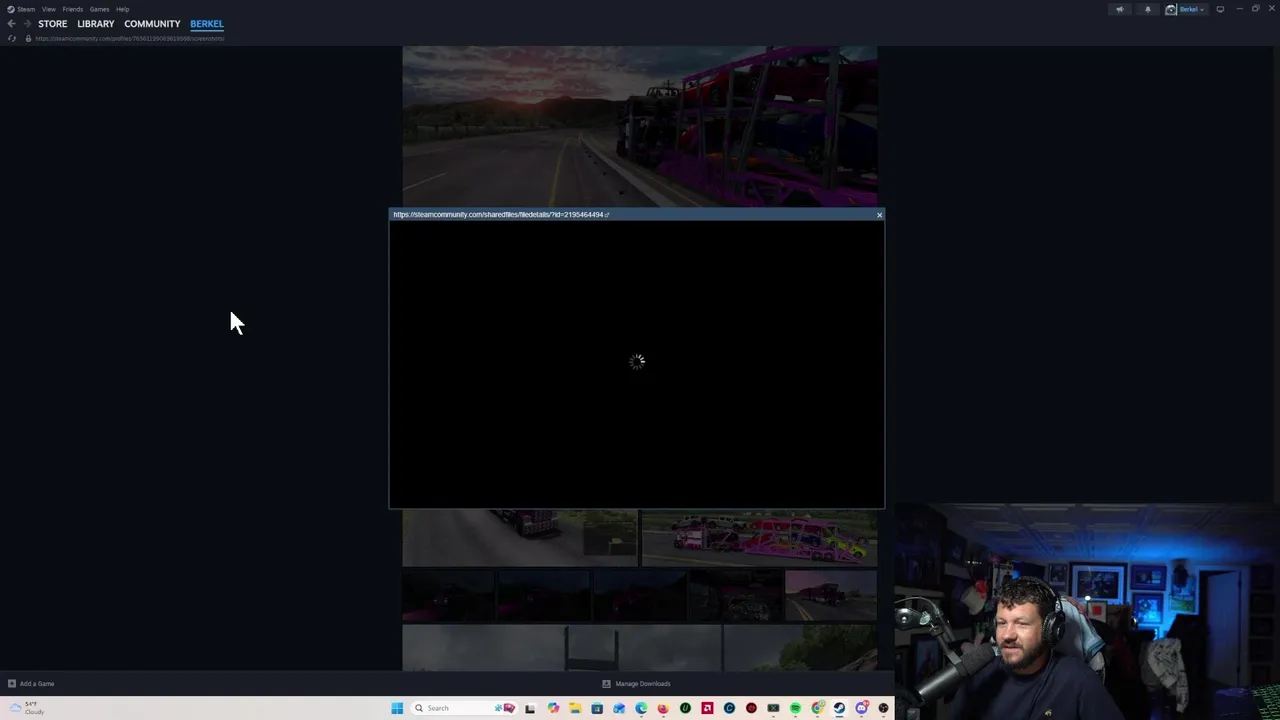Viewport: 1280px width, 720px height.
Task: Click Add a Game
Action: click(31, 684)
